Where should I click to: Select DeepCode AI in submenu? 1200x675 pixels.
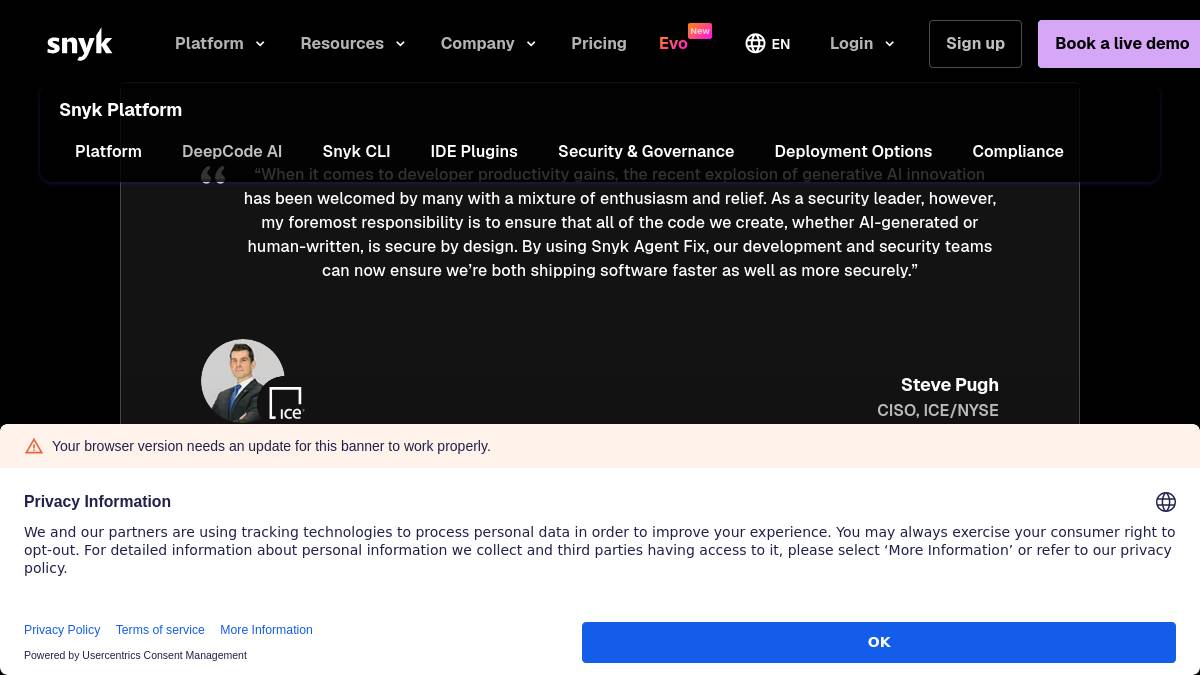pos(232,151)
